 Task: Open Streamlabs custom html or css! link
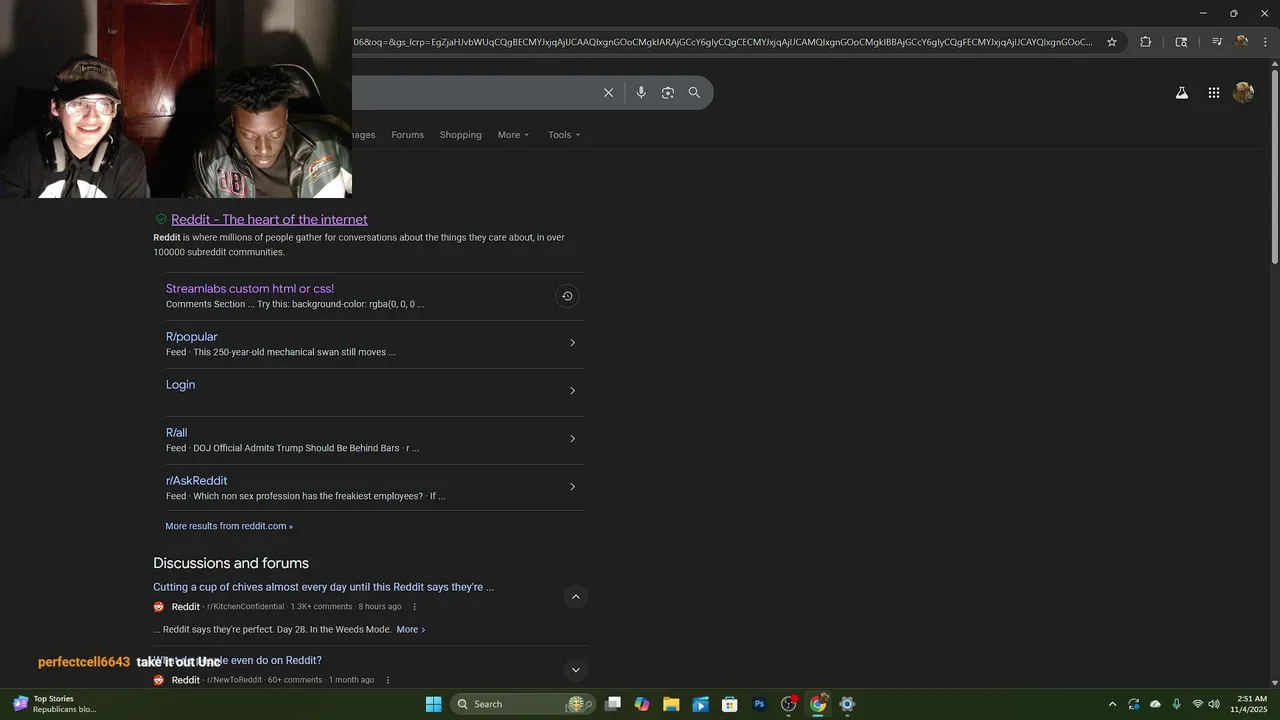250,289
